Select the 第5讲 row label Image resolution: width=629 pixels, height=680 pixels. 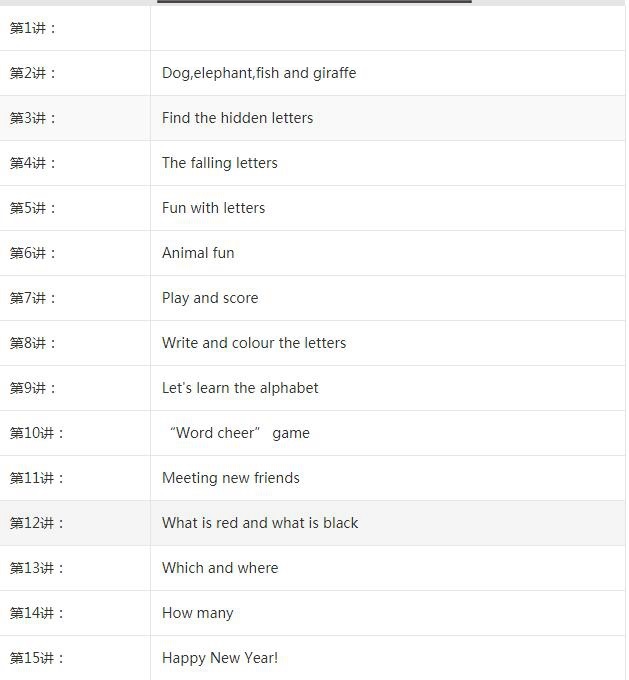pos(33,208)
